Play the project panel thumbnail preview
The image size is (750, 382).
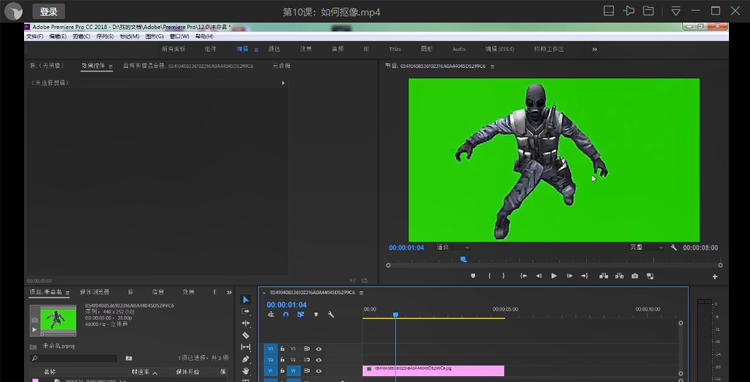[x=34, y=329]
